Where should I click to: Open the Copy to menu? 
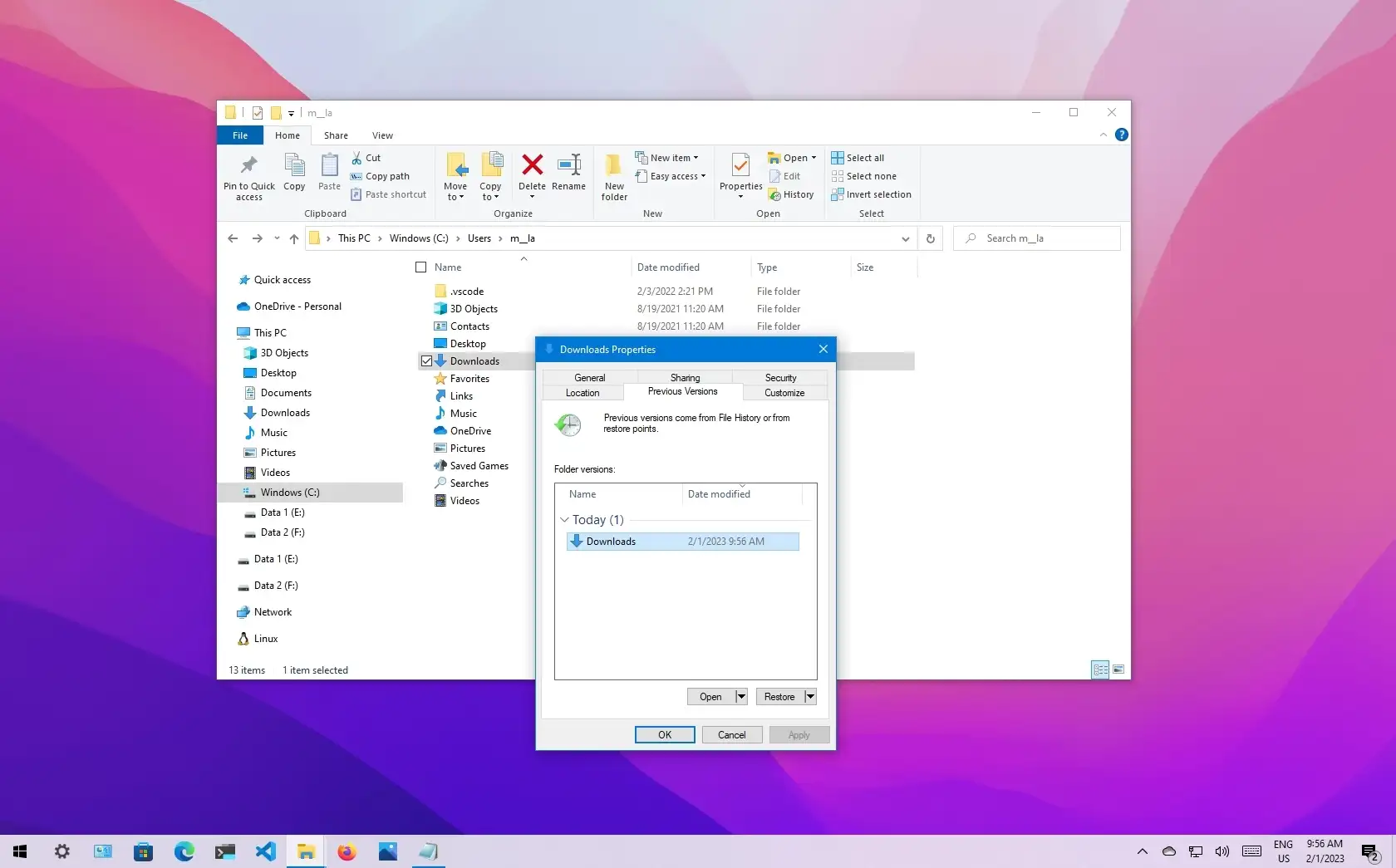click(x=490, y=176)
